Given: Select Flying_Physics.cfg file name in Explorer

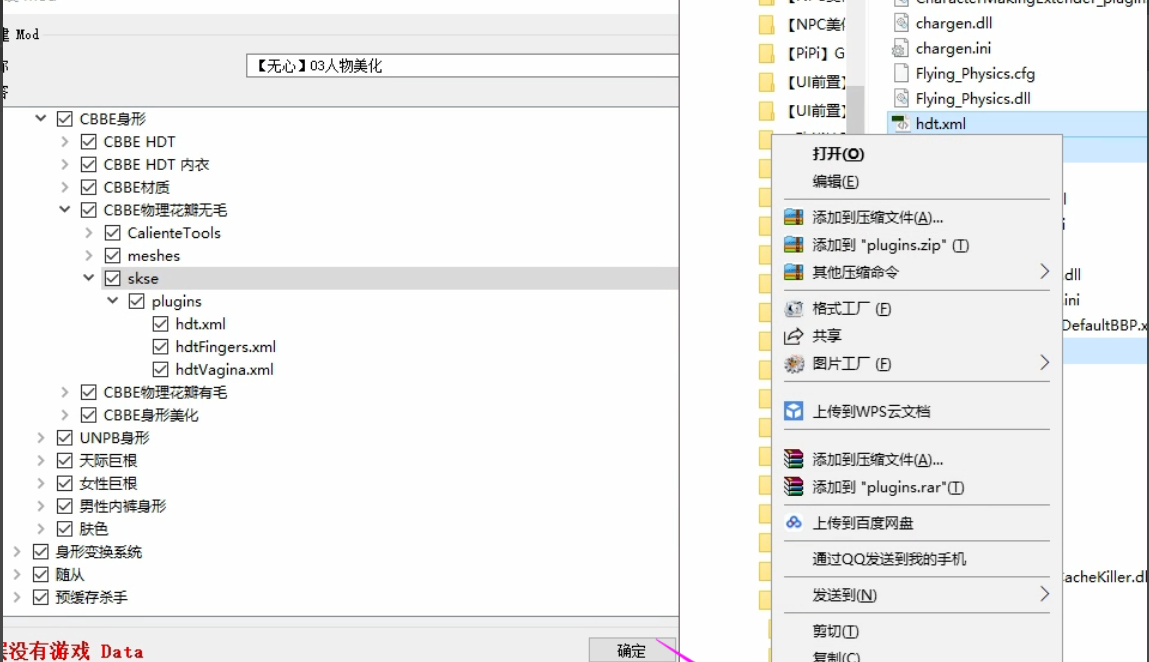Looking at the screenshot, I should 975,74.
